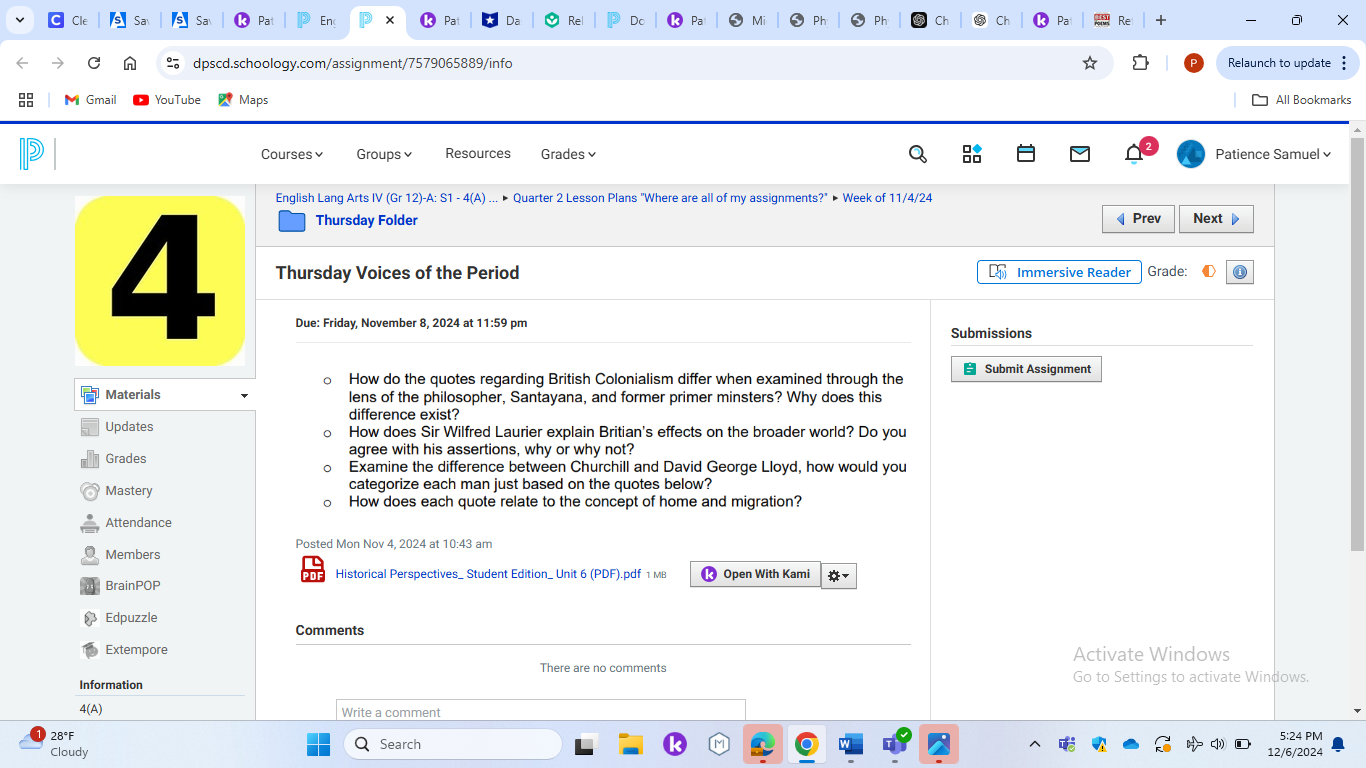Click the orange grade status icon
The height and width of the screenshot is (768, 1366).
click(1209, 271)
